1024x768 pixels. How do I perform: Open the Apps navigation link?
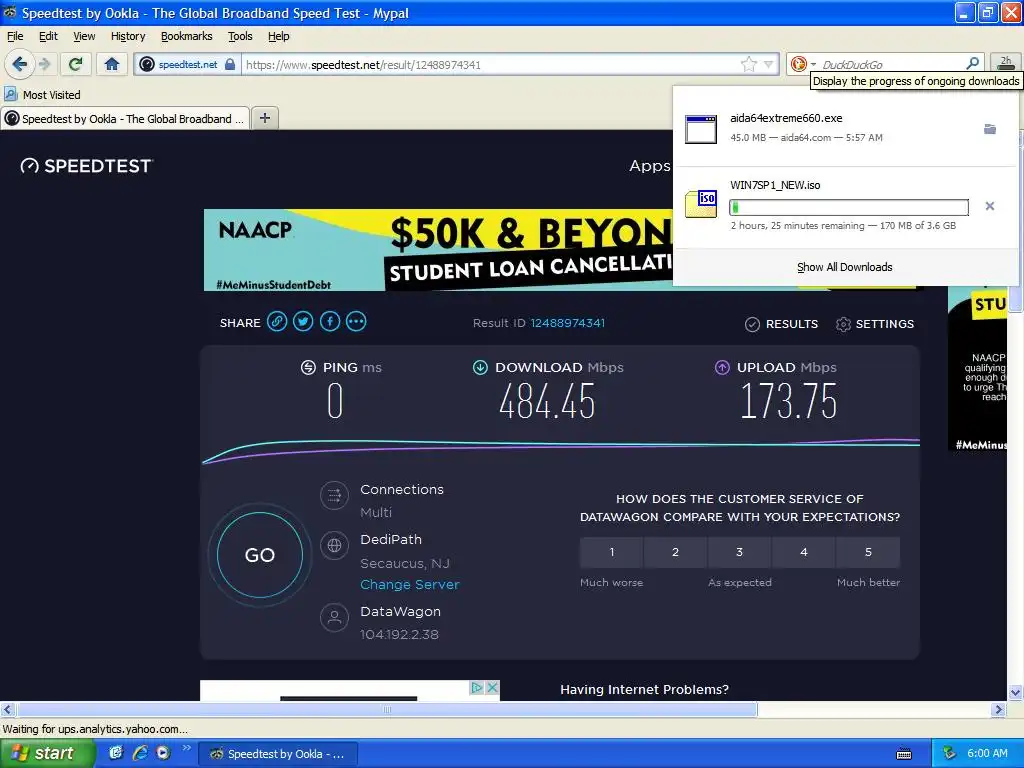pos(649,166)
